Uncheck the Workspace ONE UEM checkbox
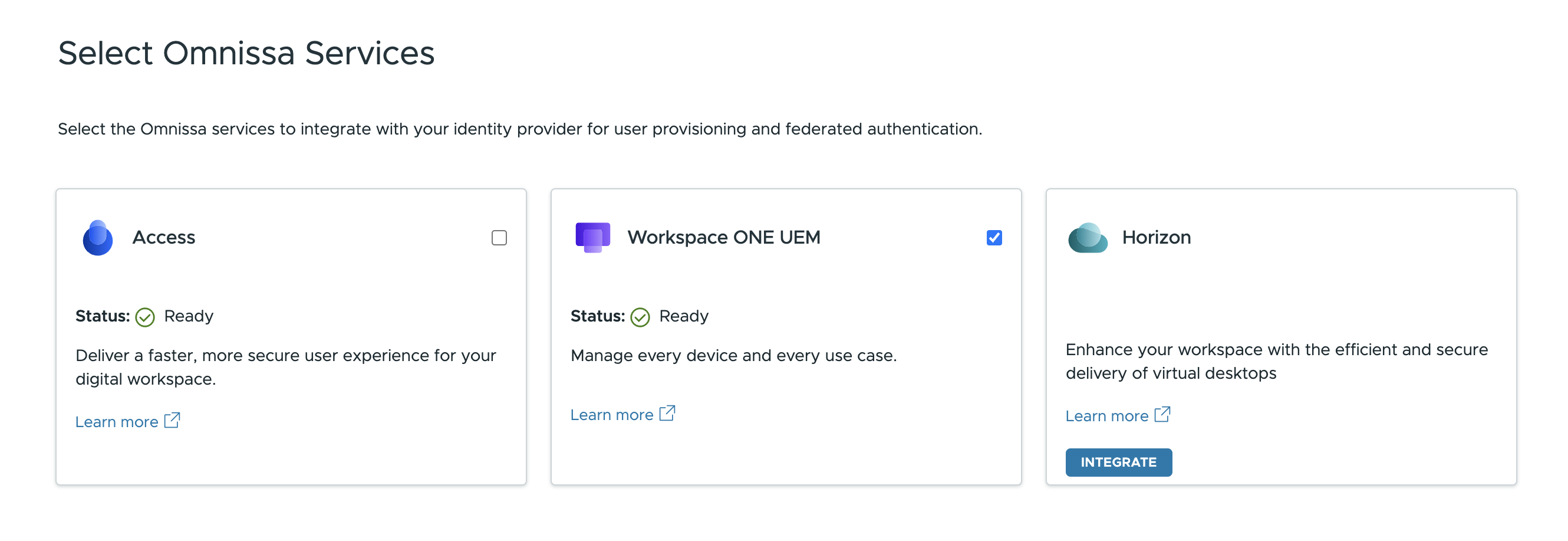Image resolution: width=1568 pixels, height=541 pixels. pos(994,238)
